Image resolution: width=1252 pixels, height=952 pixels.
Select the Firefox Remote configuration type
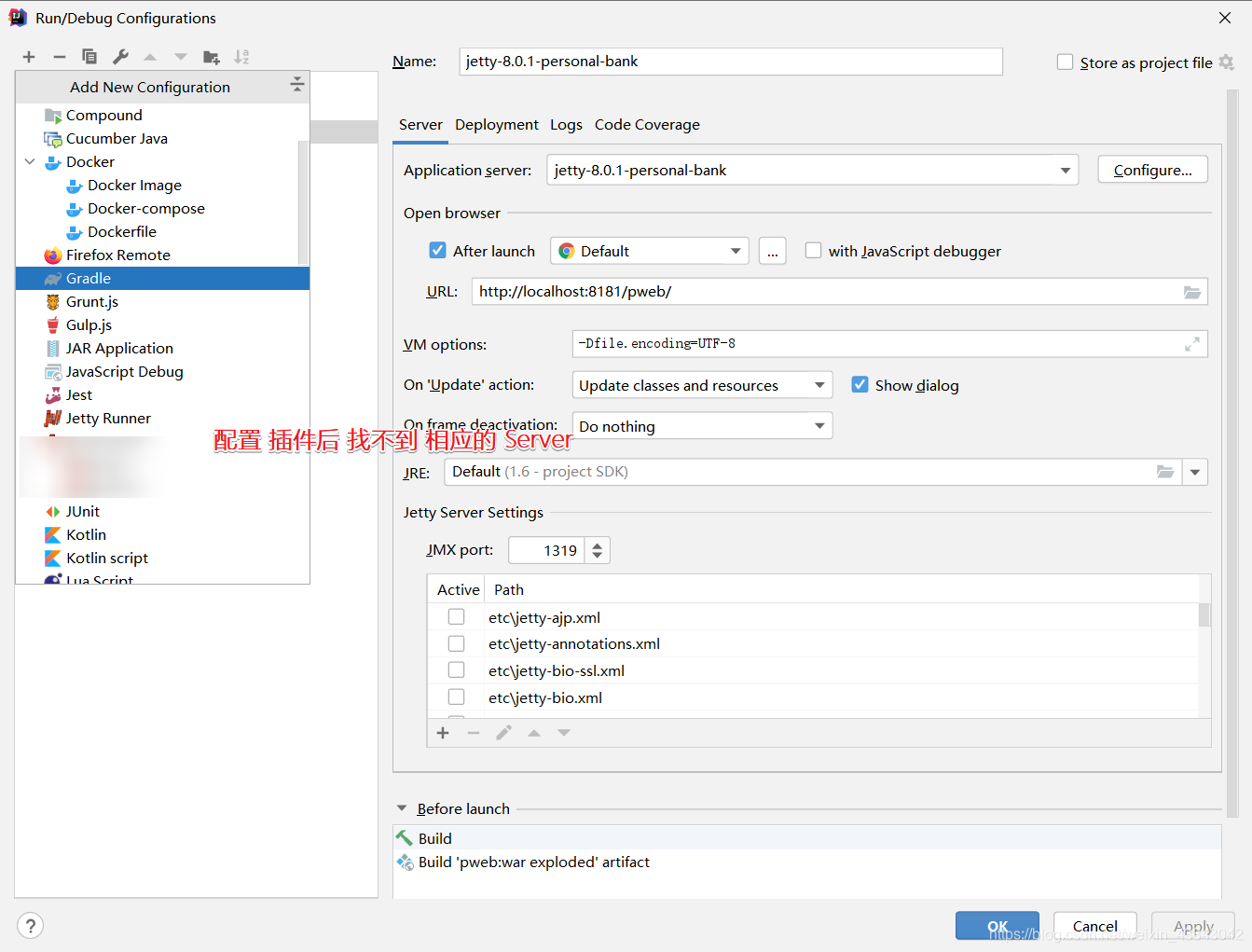click(x=162, y=255)
